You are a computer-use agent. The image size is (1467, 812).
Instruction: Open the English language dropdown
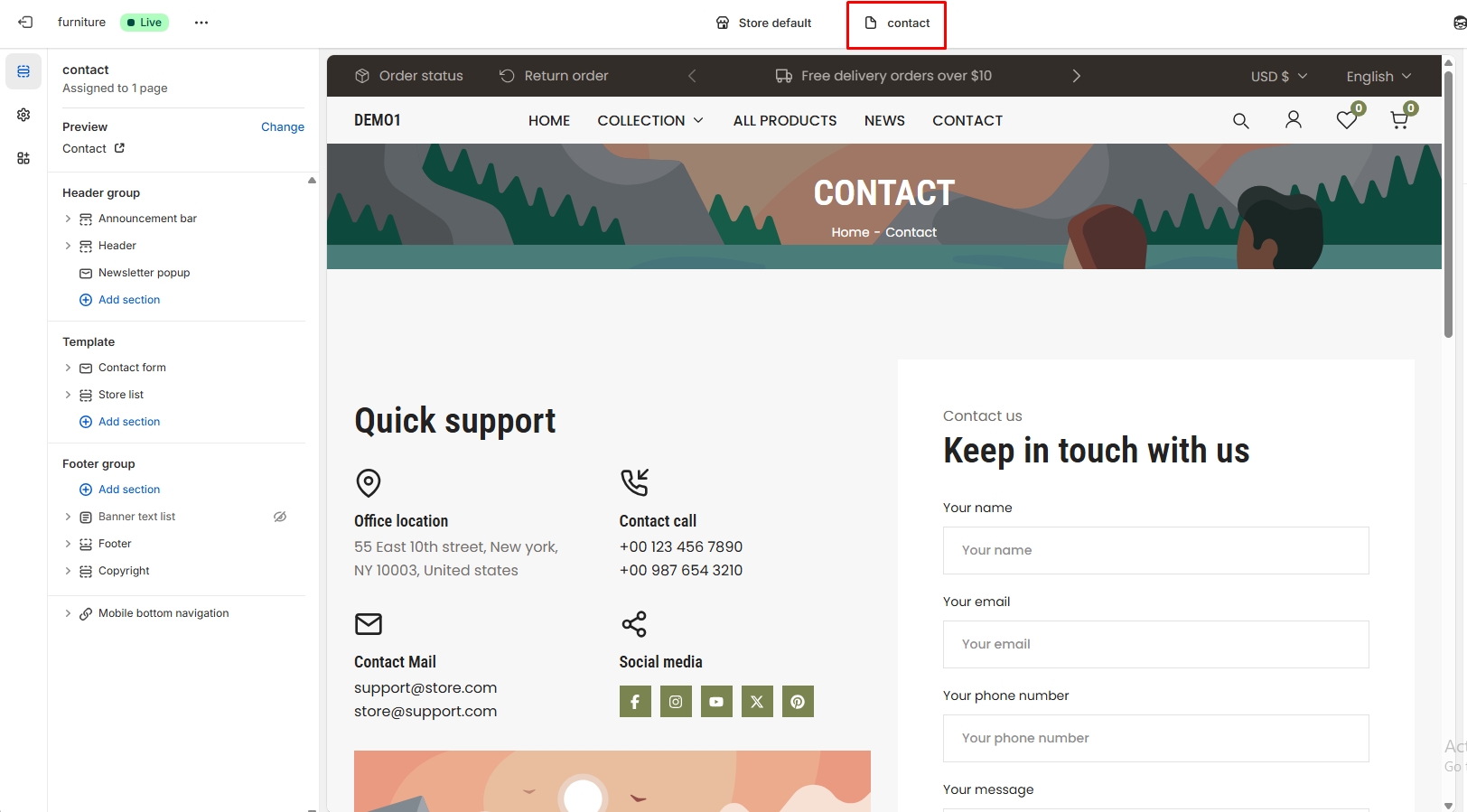(1378, 77)
